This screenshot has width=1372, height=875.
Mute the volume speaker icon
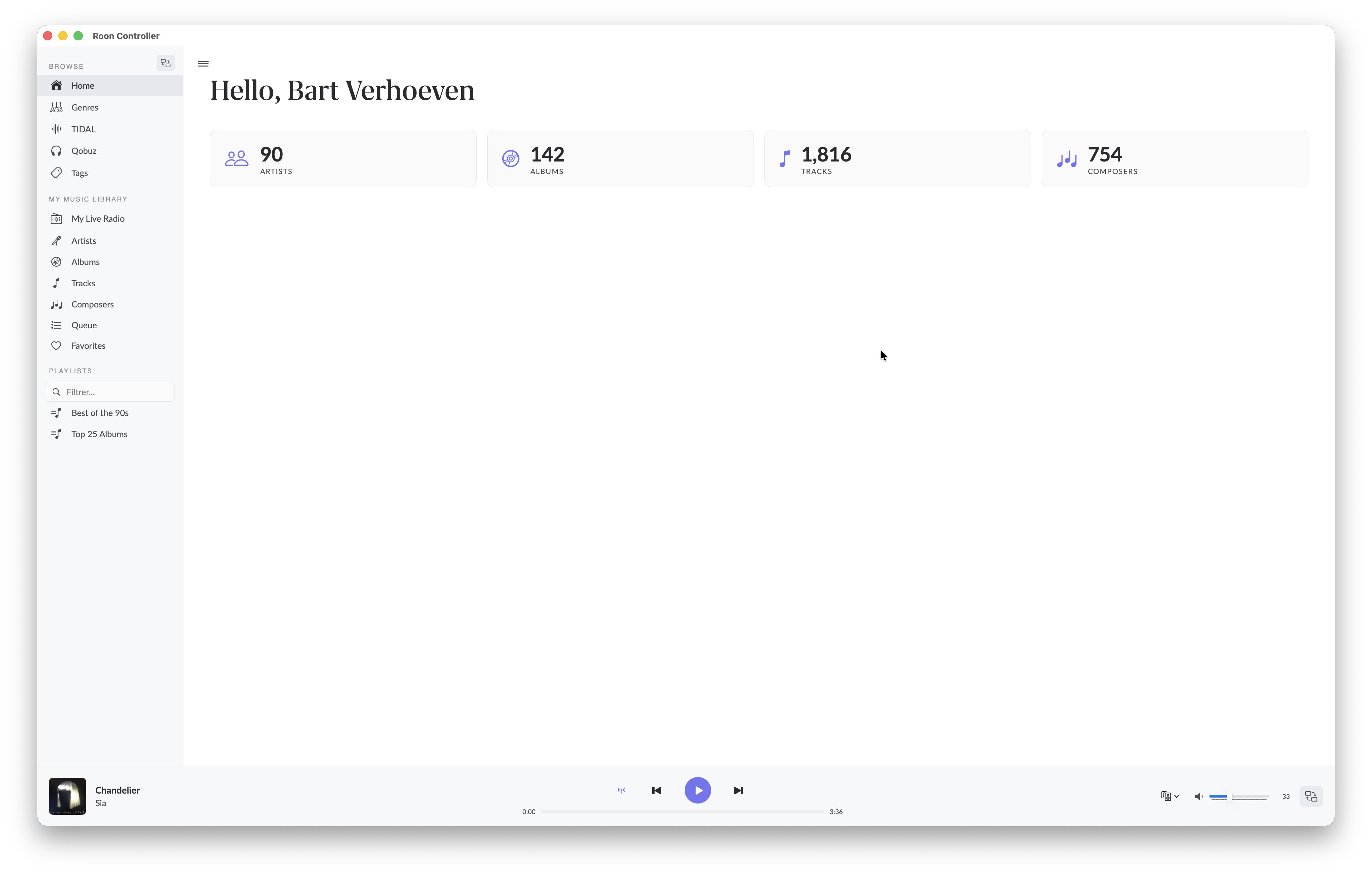pyautogui.click(x=1198, y=796)
